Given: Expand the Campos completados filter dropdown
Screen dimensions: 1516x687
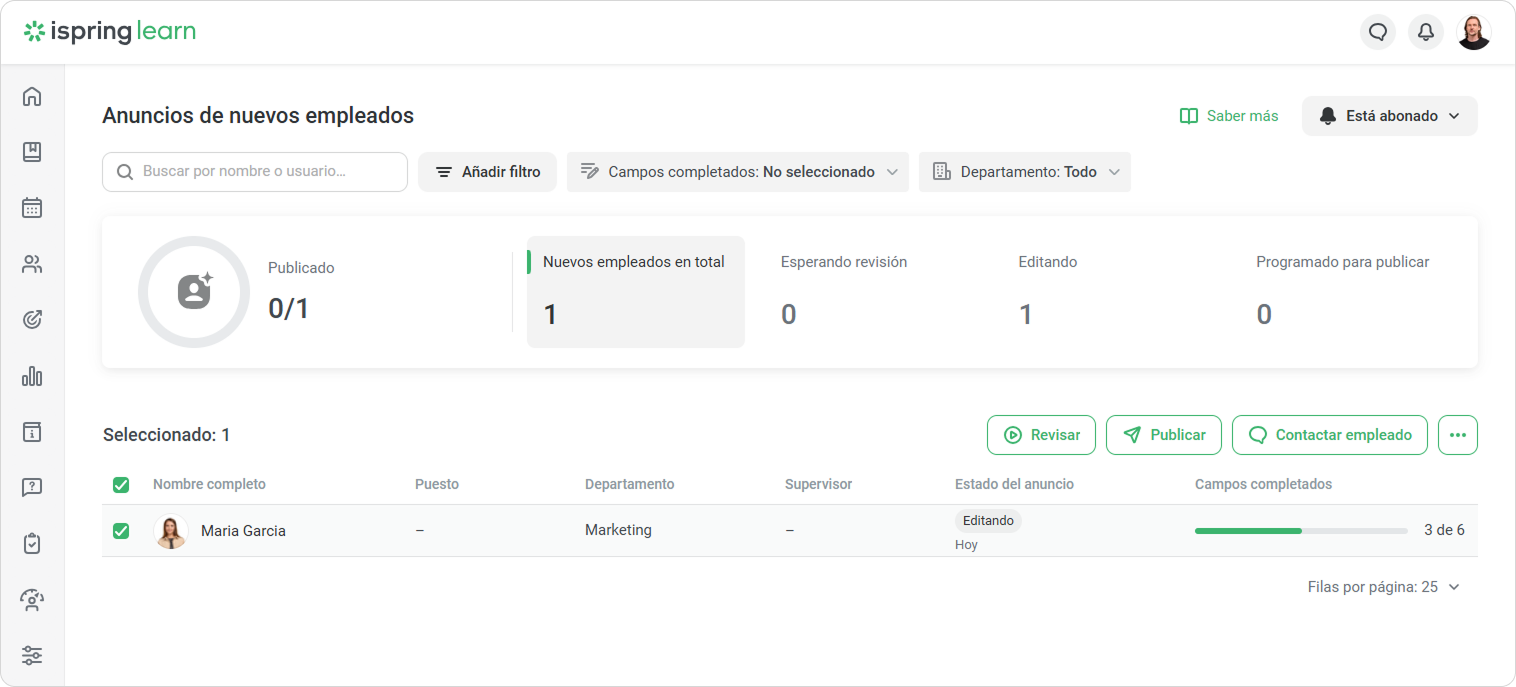Looking at the screenshot, I should point(737,172).
